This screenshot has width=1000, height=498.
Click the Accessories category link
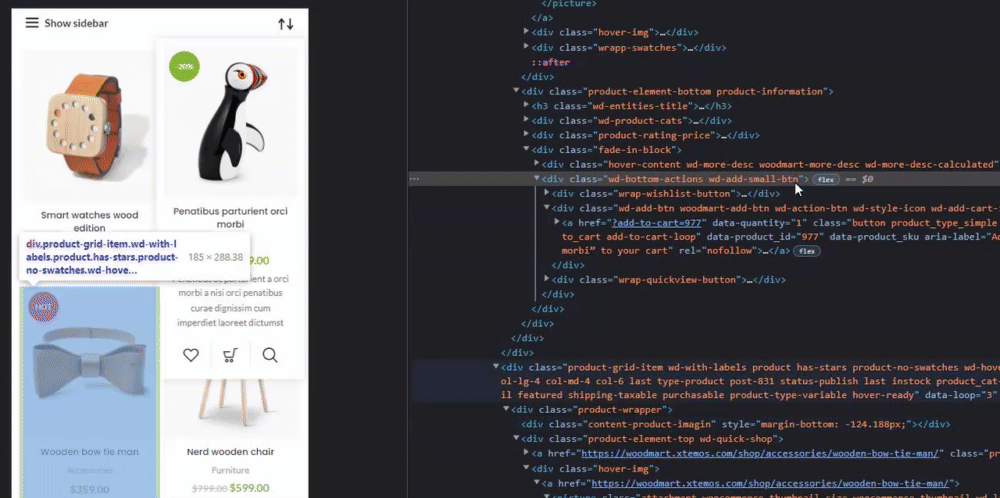click(89, 470)
